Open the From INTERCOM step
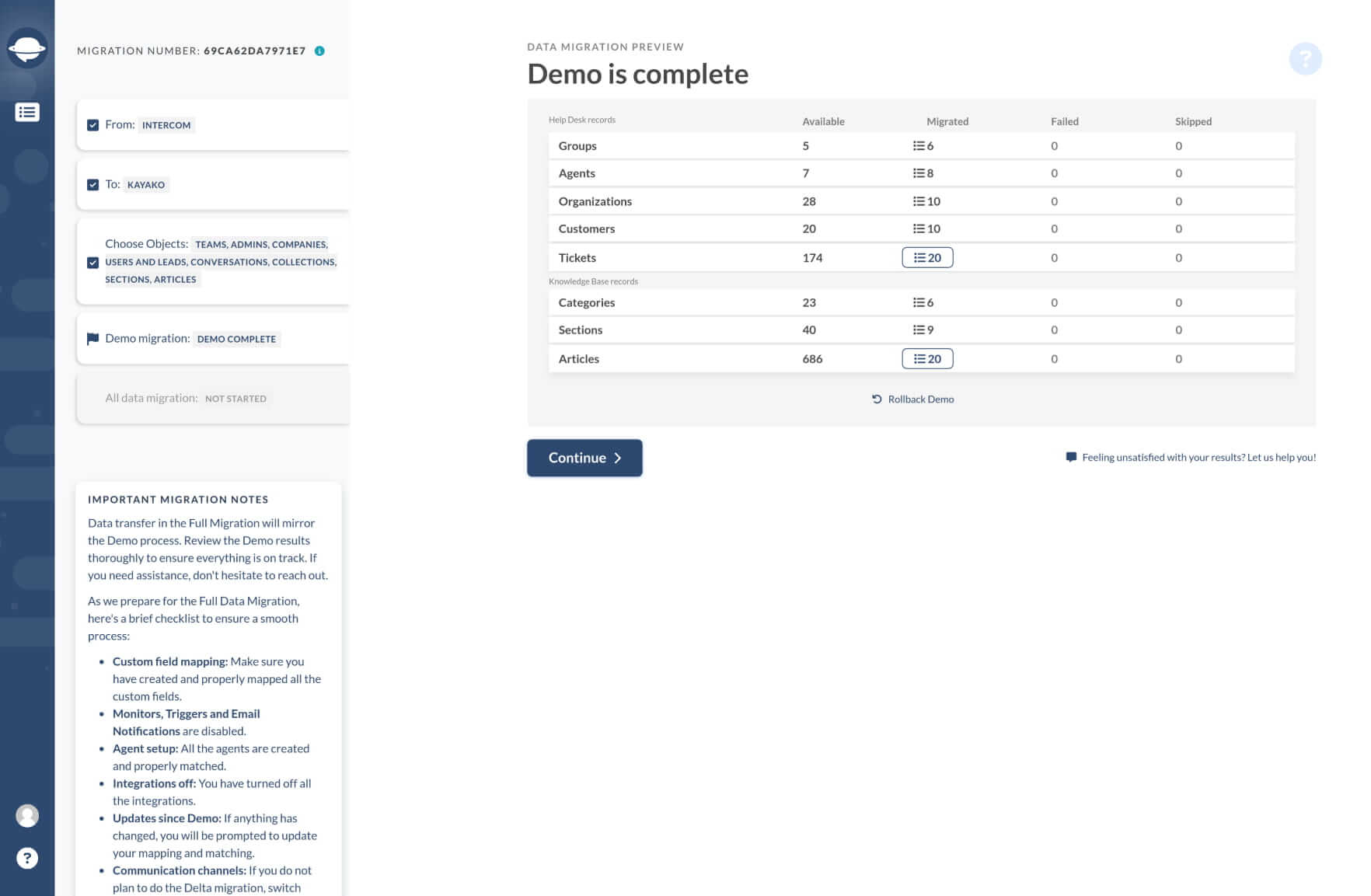 point(214,125)
